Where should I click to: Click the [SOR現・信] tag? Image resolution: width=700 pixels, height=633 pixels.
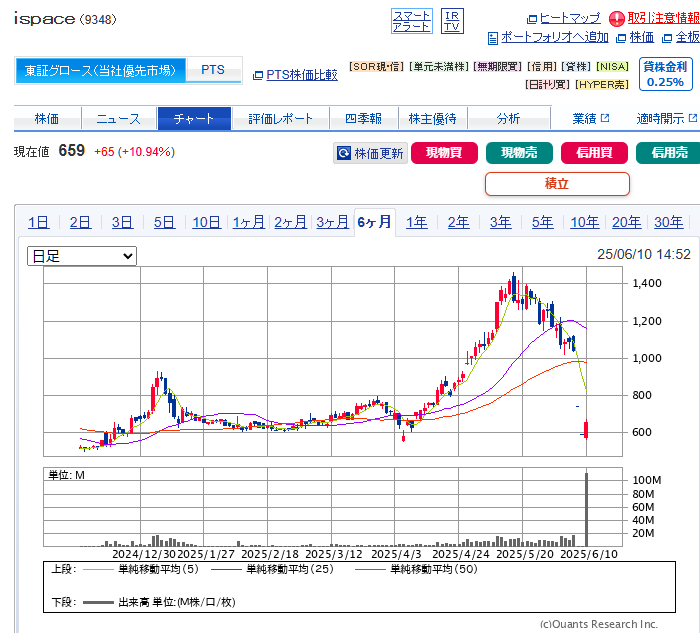point(377,67)
